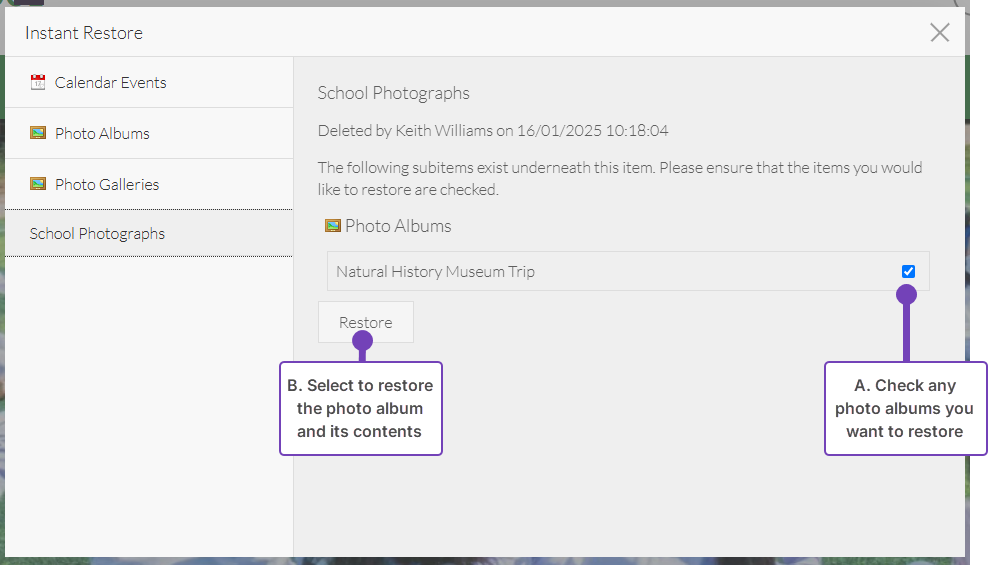
Task: Click the Photo Albums subheading text in right panel
Action: click(x=398, y=226)
